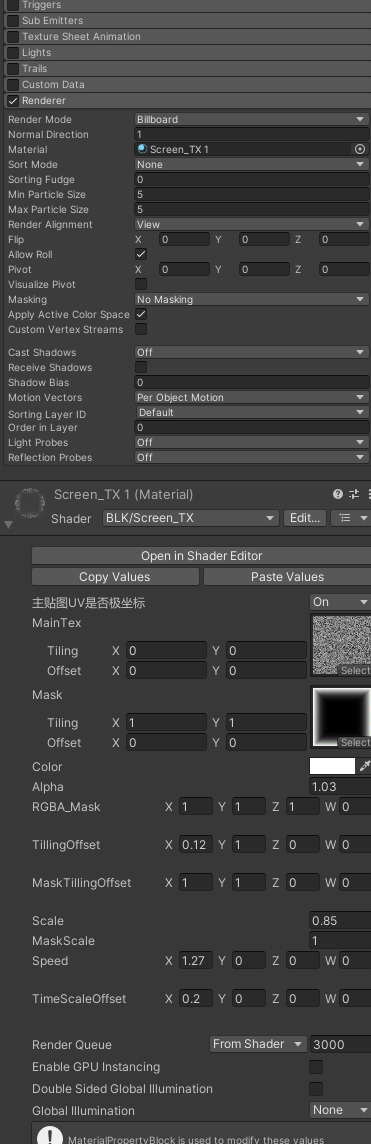
Task: Open the Sort Mode dropdown
Action: click(x=251, y=164)
